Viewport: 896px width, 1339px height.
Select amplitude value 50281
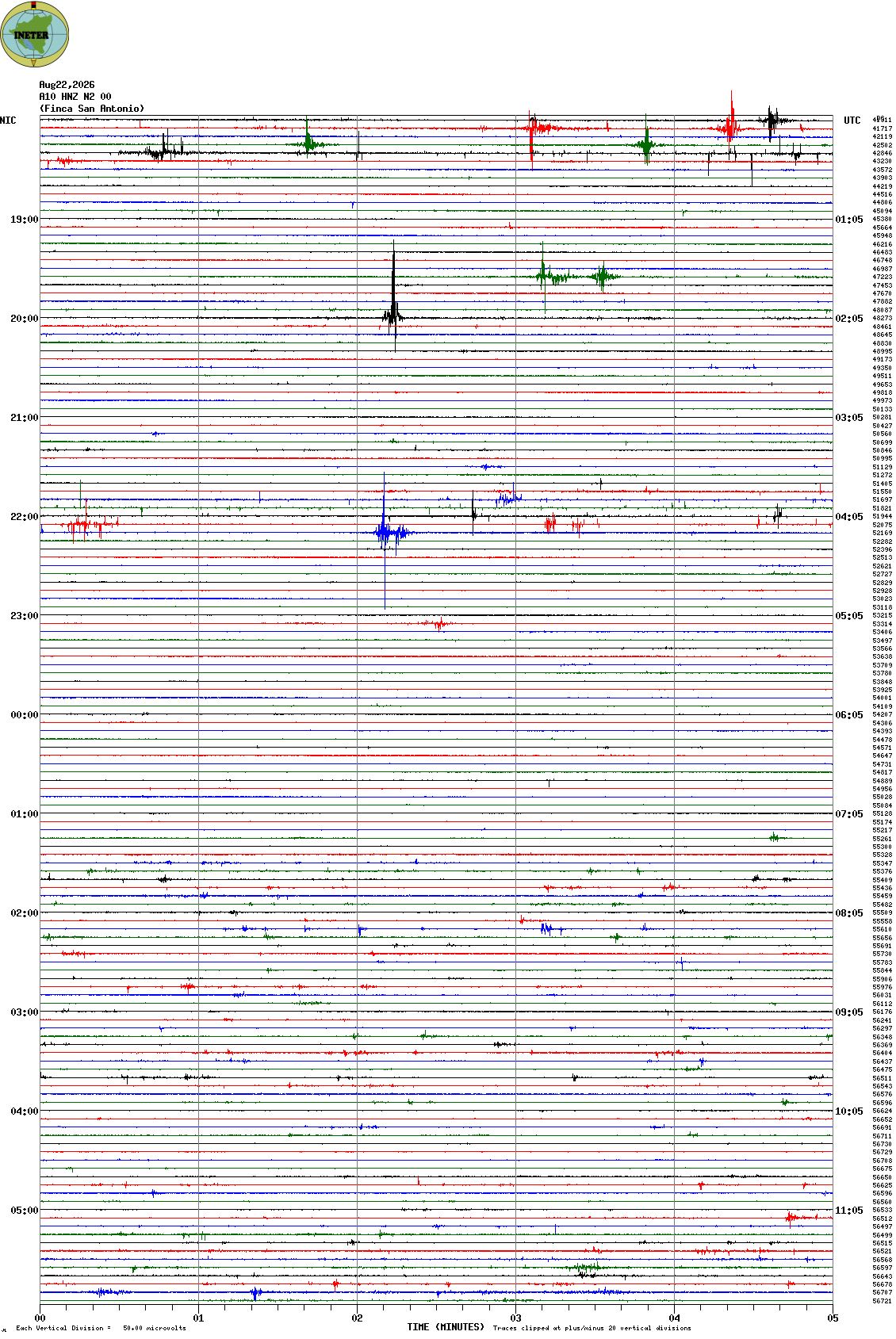click(882, 418)
